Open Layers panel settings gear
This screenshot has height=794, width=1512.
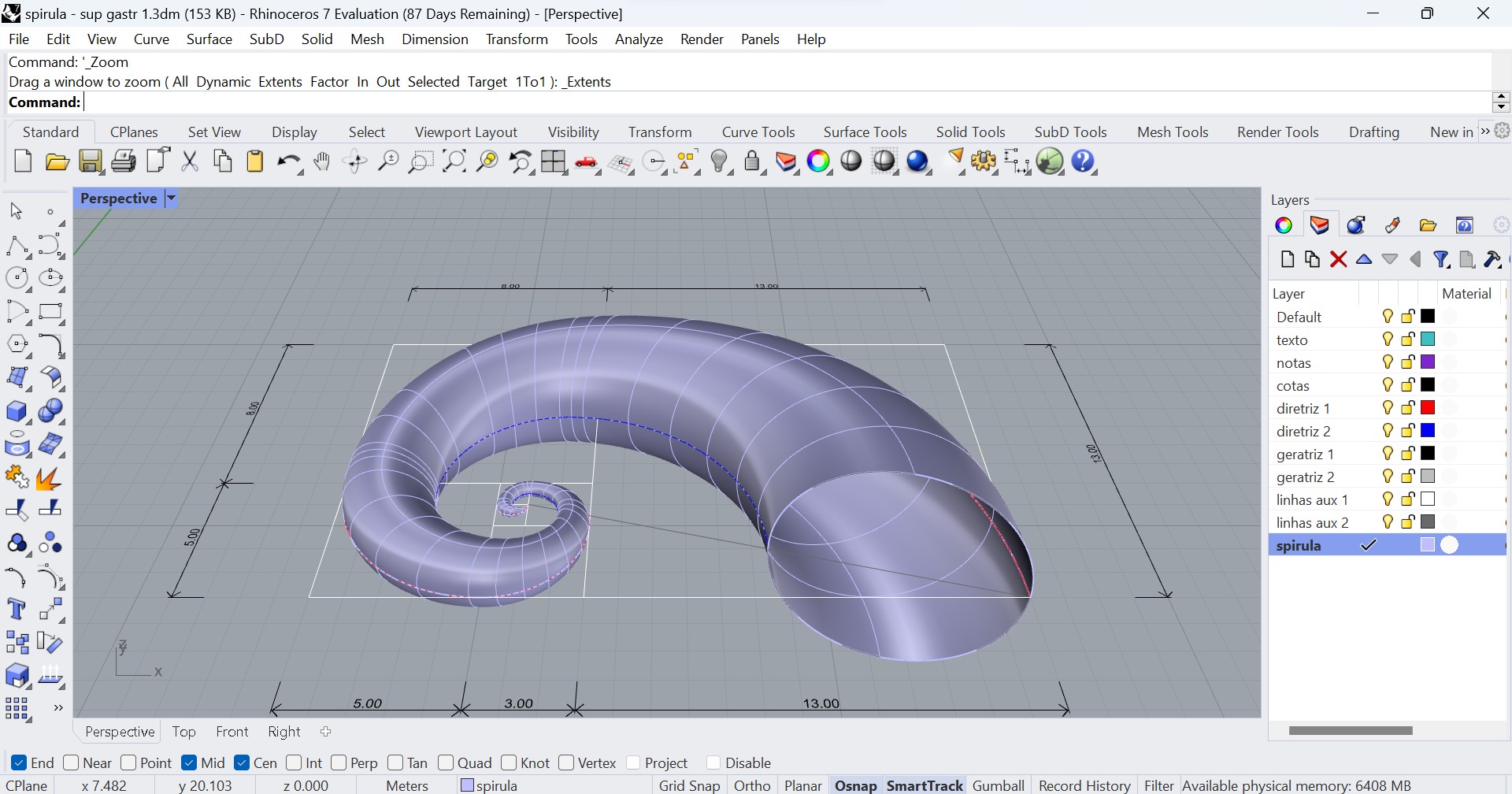1502,225
